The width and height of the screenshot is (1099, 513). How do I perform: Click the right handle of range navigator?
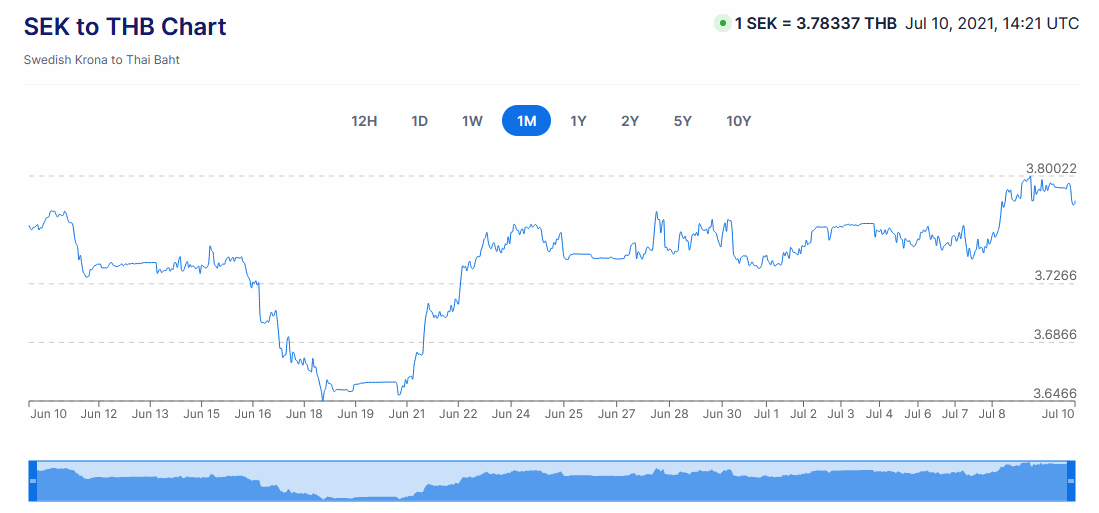click(x=1071, y=481)
